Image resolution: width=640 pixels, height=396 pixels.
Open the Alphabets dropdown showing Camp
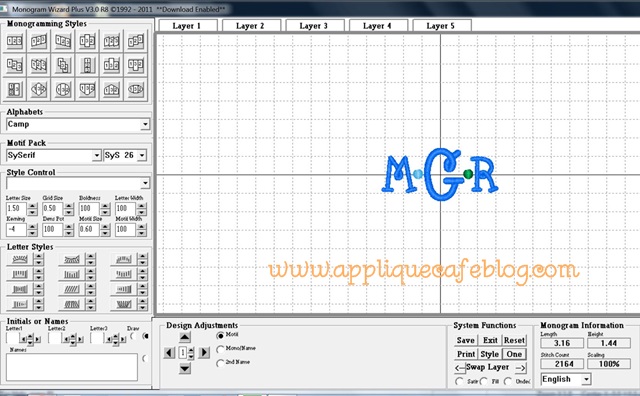[78, 125]
